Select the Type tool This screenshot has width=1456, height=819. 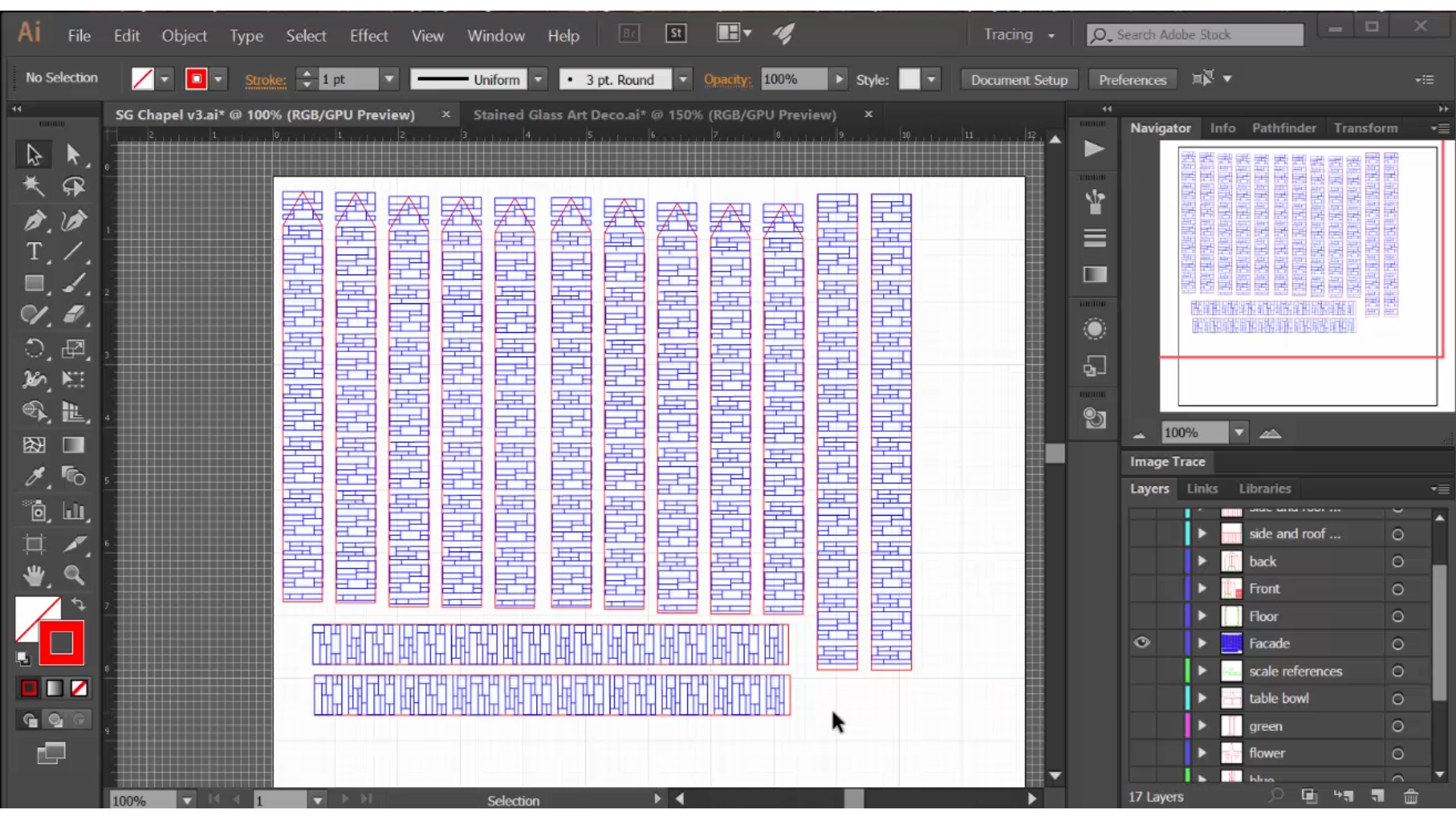click(34, 252)
